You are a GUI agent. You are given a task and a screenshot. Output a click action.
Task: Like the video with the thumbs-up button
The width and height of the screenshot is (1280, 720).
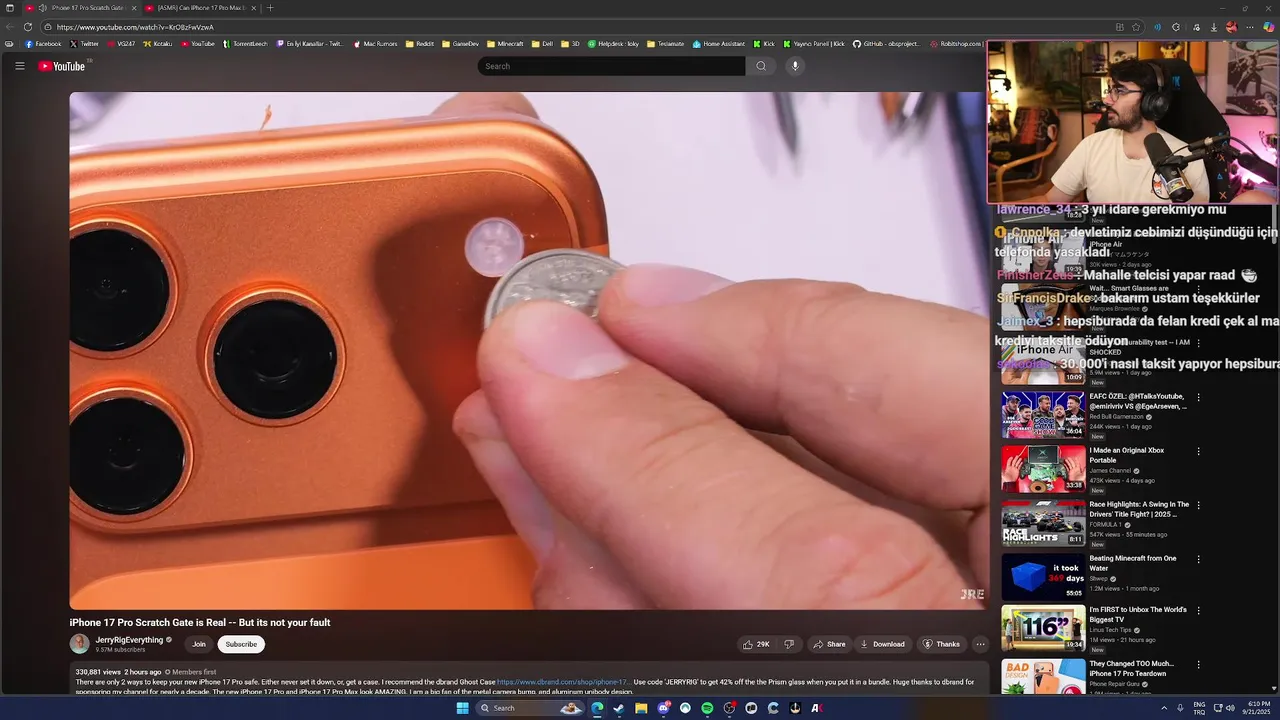[756, 644]
